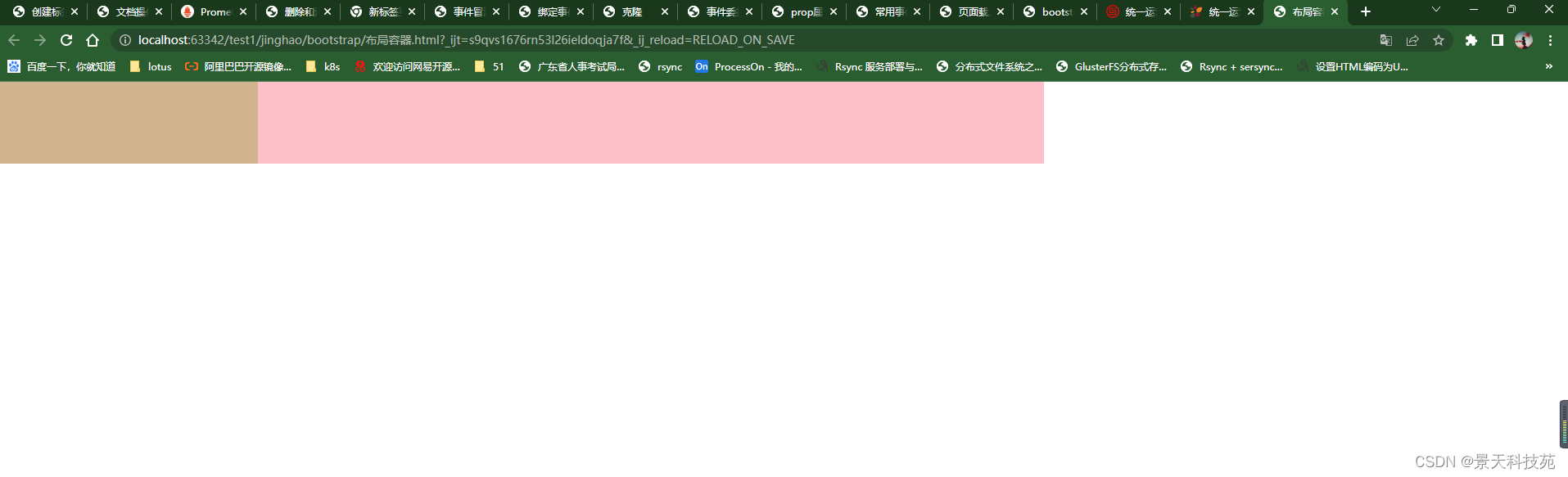Go back to the previous page
Image resolution: width=1568 pixels, height=477 pixels.
pyautogui.click(x=14, y=40)
